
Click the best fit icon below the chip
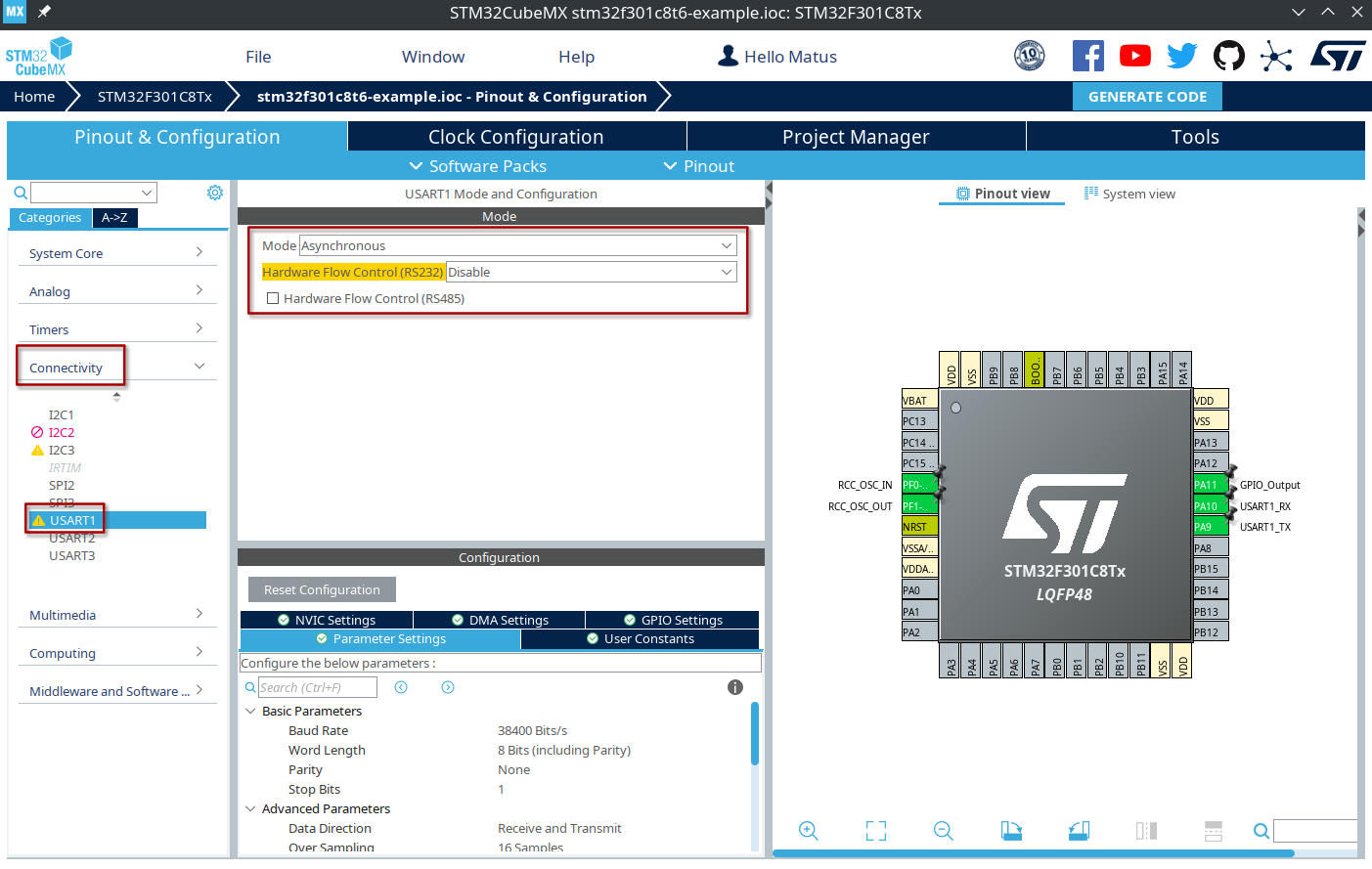pyautogui.click(x=875, y=830)
